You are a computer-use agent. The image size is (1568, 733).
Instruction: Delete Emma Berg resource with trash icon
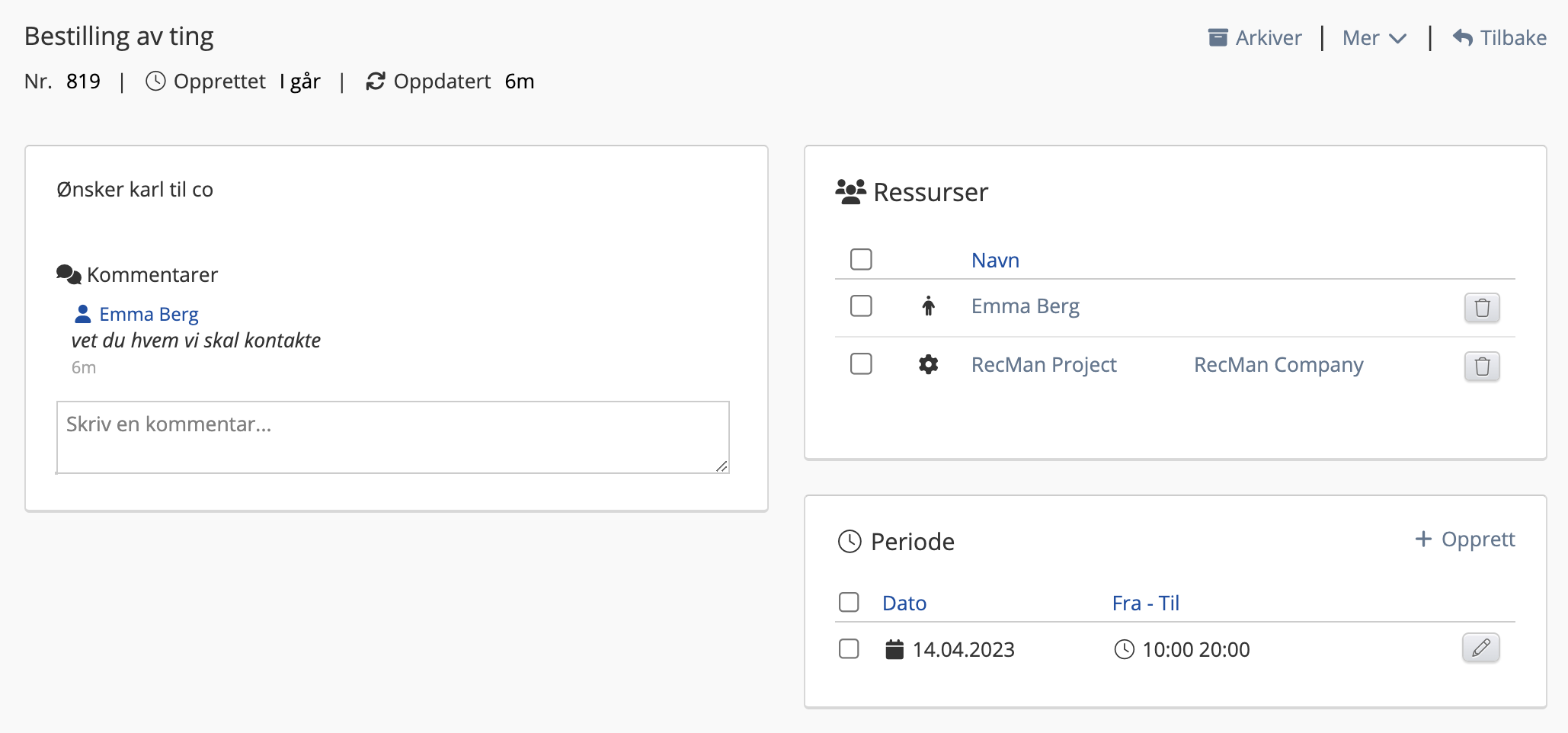(x=1481, y=308)
